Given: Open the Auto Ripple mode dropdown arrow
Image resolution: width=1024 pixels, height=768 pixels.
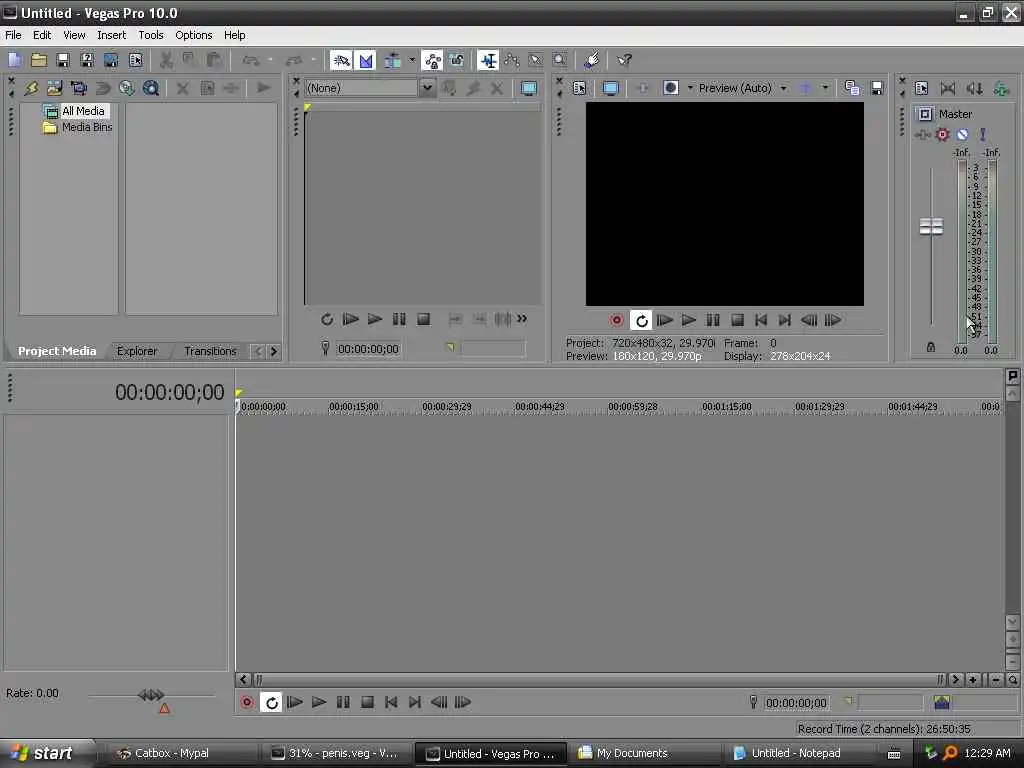Looking at the screenshot, I should click(411, 61).
